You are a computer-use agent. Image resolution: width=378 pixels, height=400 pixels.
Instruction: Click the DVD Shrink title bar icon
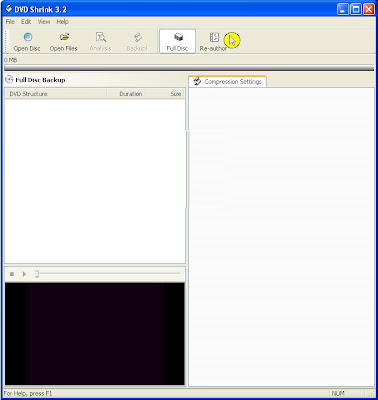click(9, 9)
